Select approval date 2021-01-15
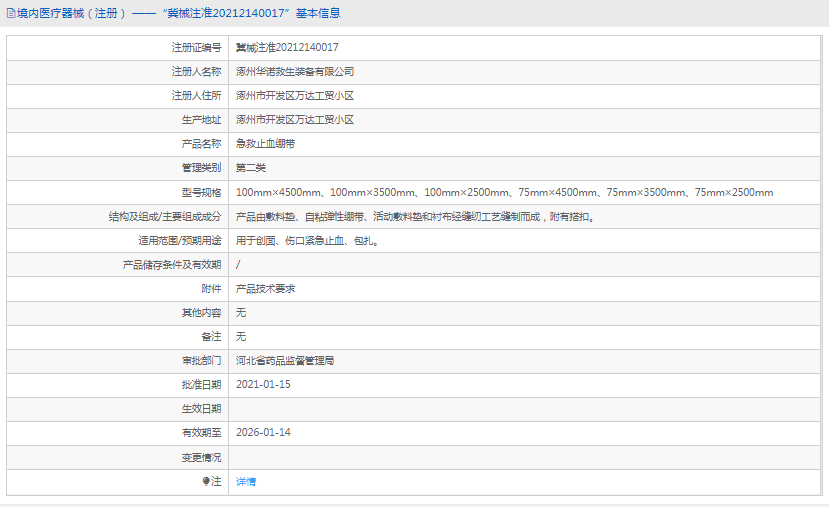The height and width of the screenshot is (507, 829). coord(263,385)
